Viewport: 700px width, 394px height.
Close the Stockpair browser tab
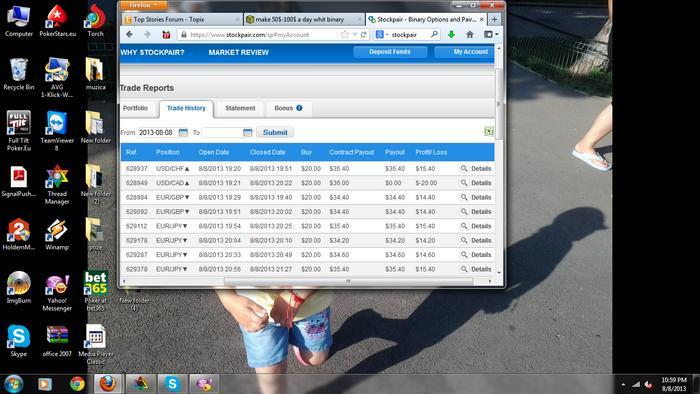pos(481,20)
